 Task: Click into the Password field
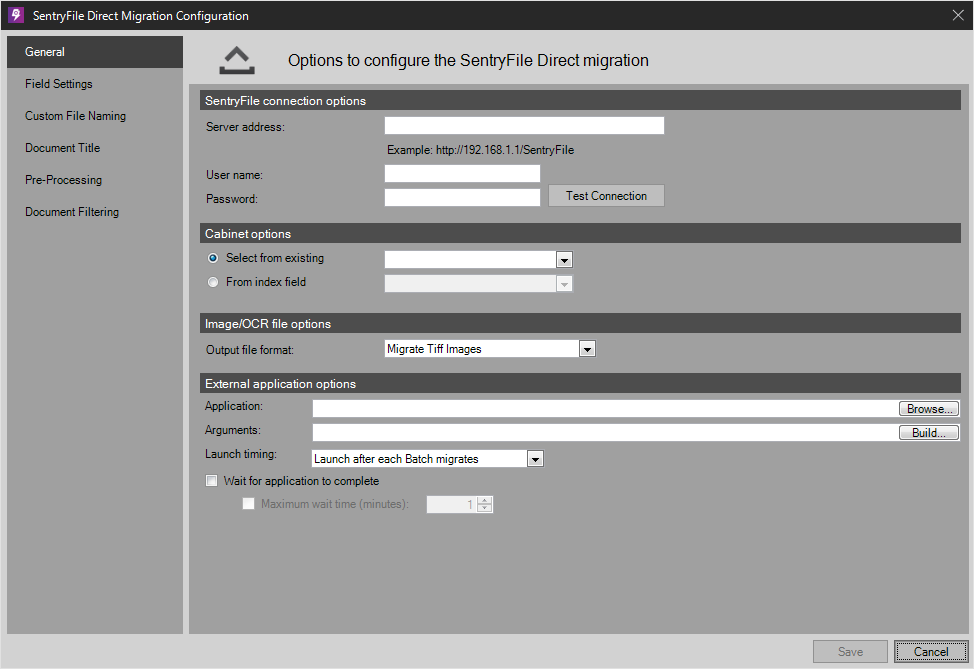tap(462, 198)
